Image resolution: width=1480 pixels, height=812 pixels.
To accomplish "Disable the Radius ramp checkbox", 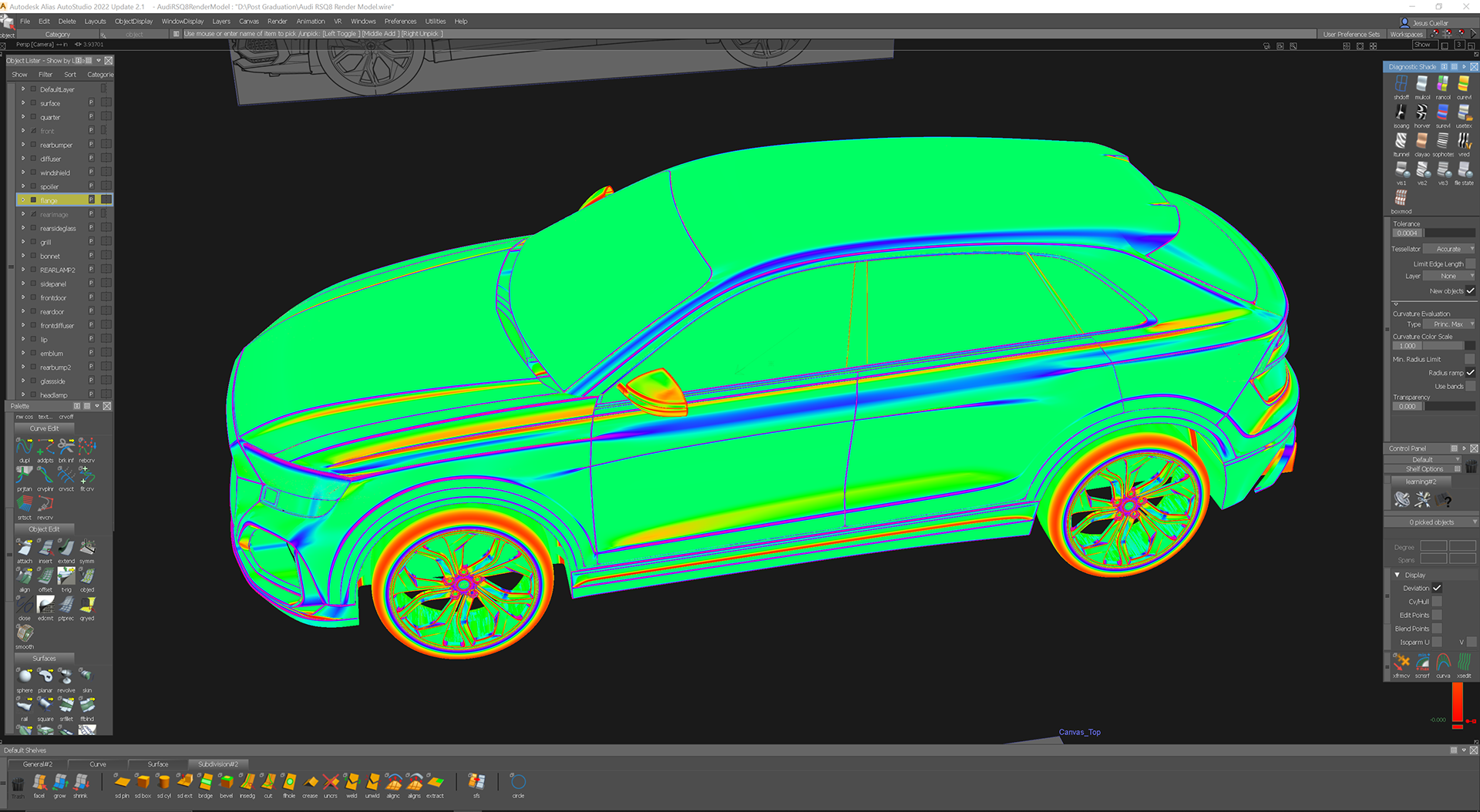I will click(x=1471, y=372).
